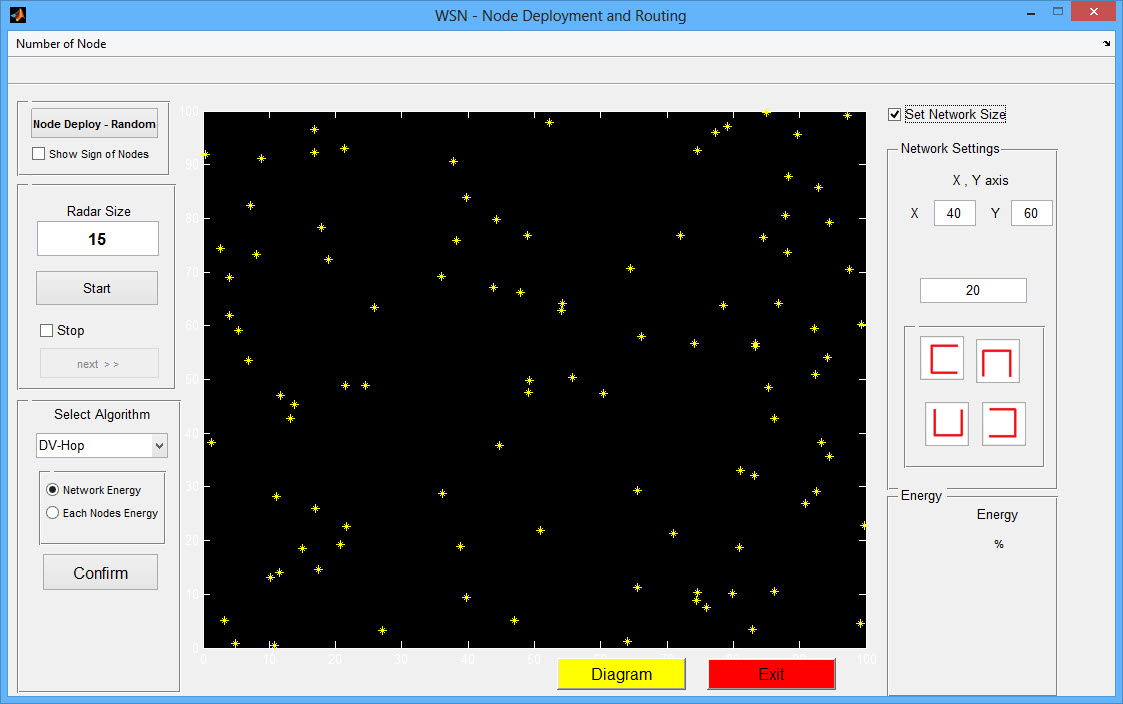Viewport: 1123px width, 704px height.
Task: Select the U-shaped path opening upward
Action: click(946, 424)
